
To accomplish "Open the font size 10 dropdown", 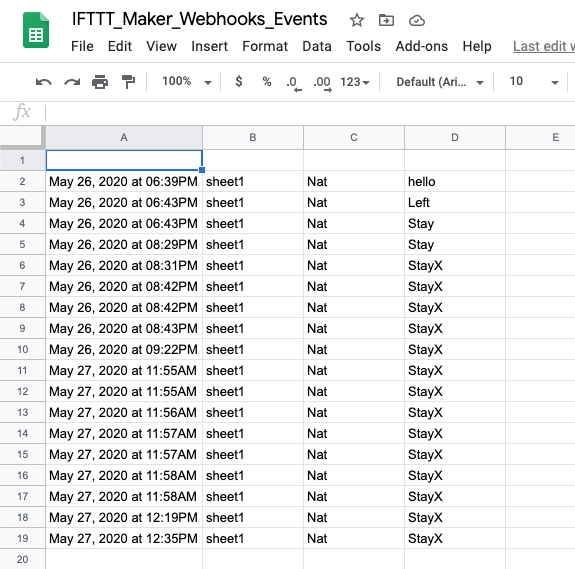I will coord(534,81).
